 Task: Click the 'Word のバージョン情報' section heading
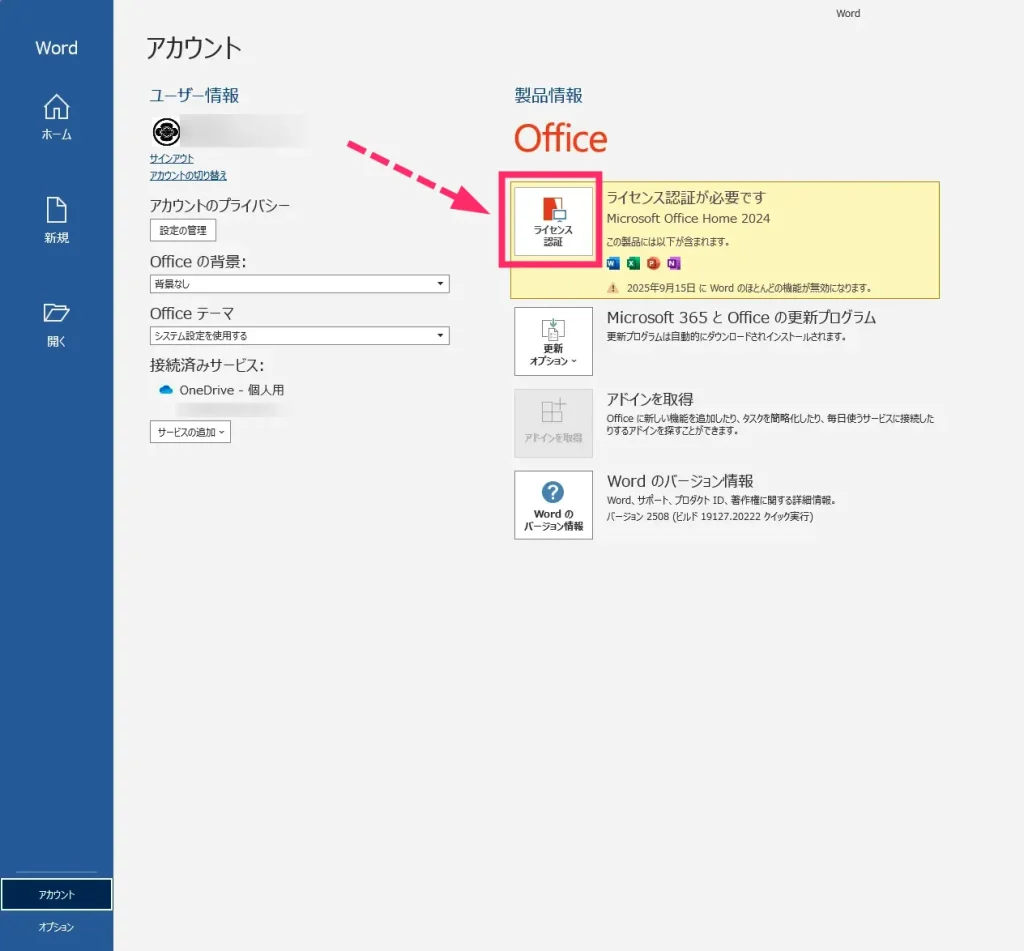(680, 481)
